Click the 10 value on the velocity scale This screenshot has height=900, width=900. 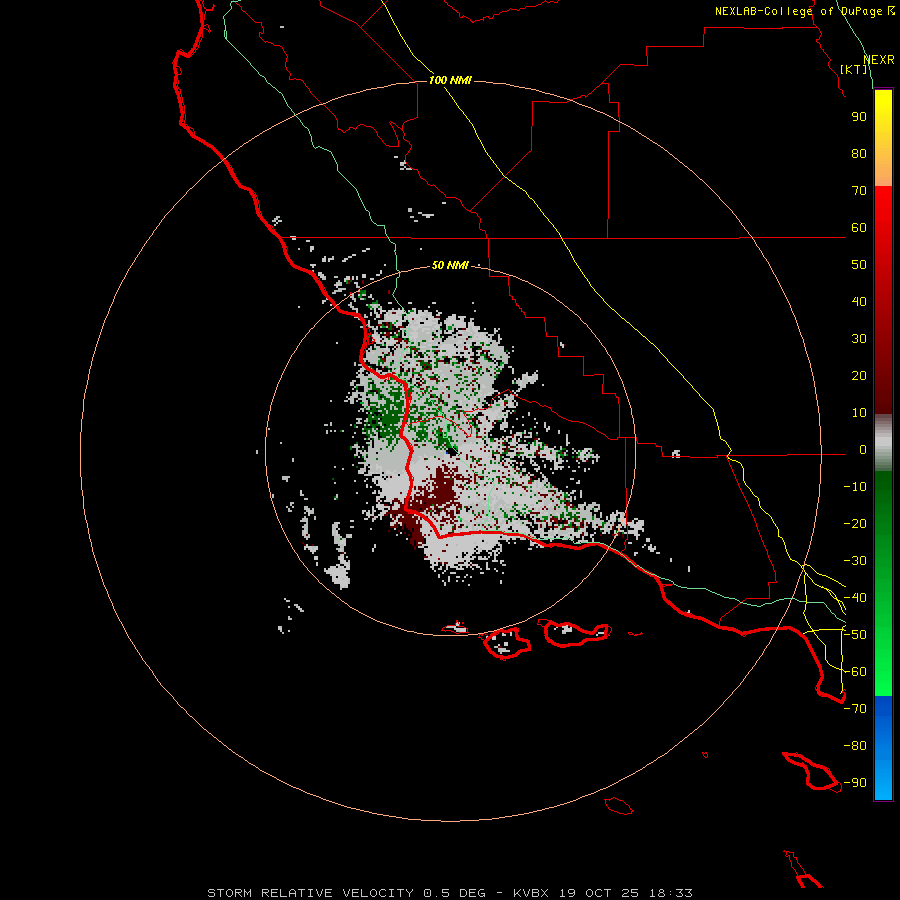(859, 413)
